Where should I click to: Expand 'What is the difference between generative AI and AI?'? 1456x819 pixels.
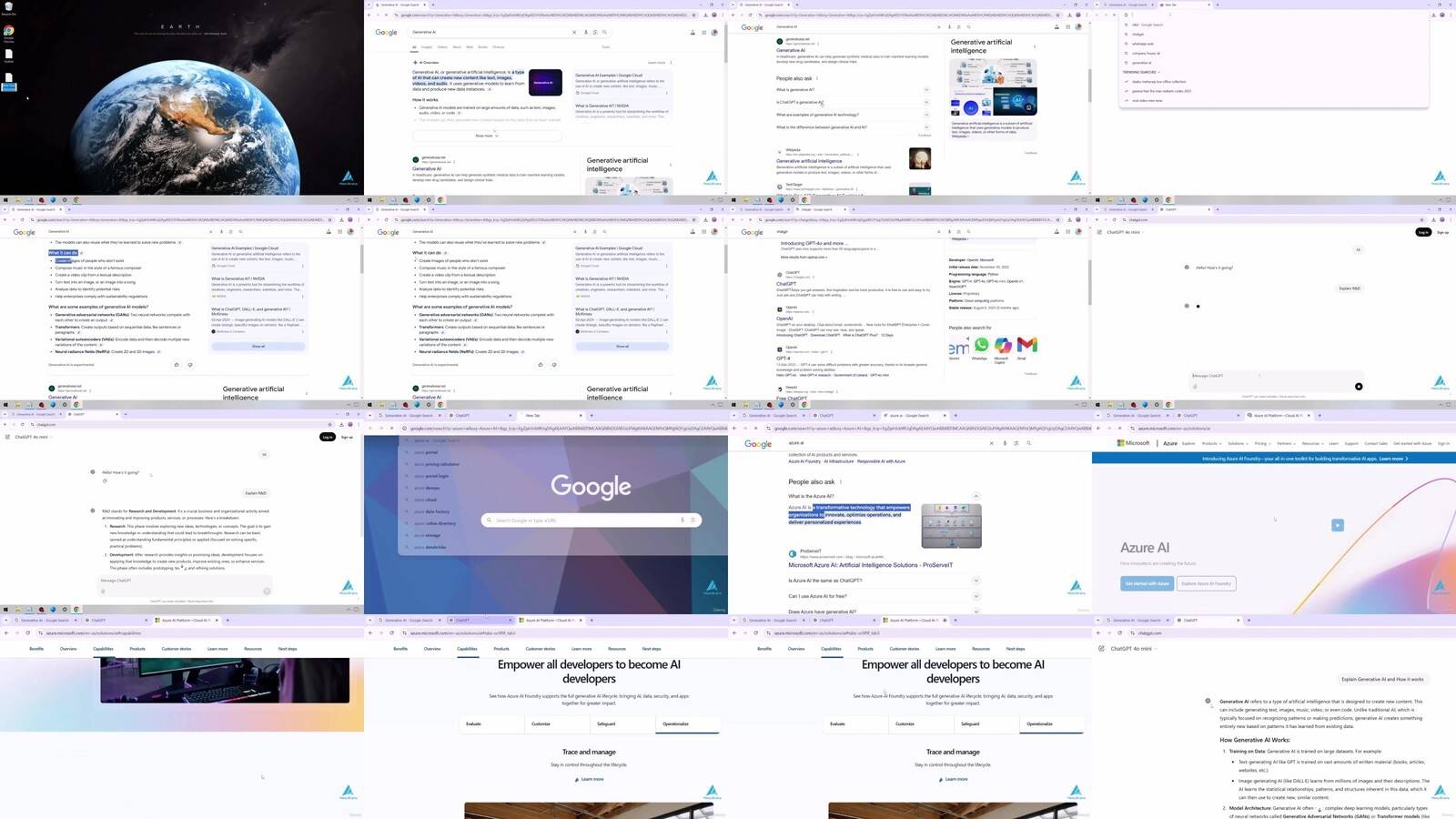click(x=926, y=127)
